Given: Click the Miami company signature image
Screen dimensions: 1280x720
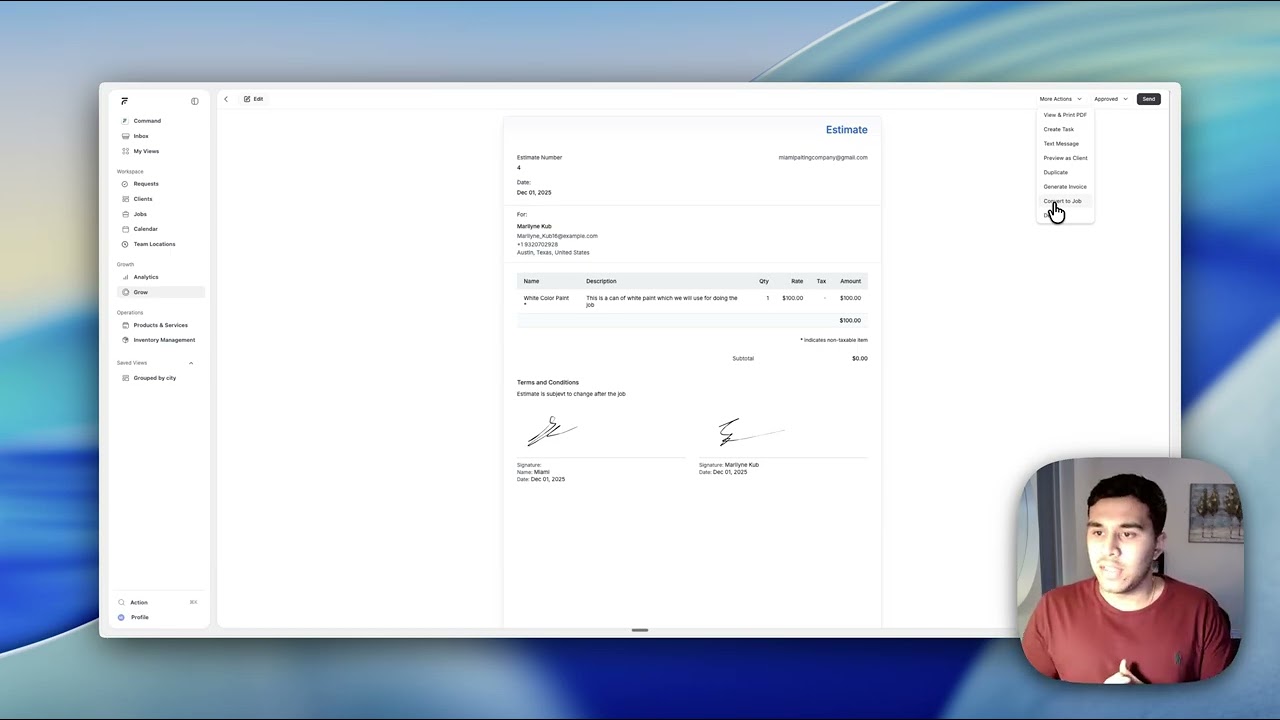Looking at the screenshot, I should coord(552,432).
